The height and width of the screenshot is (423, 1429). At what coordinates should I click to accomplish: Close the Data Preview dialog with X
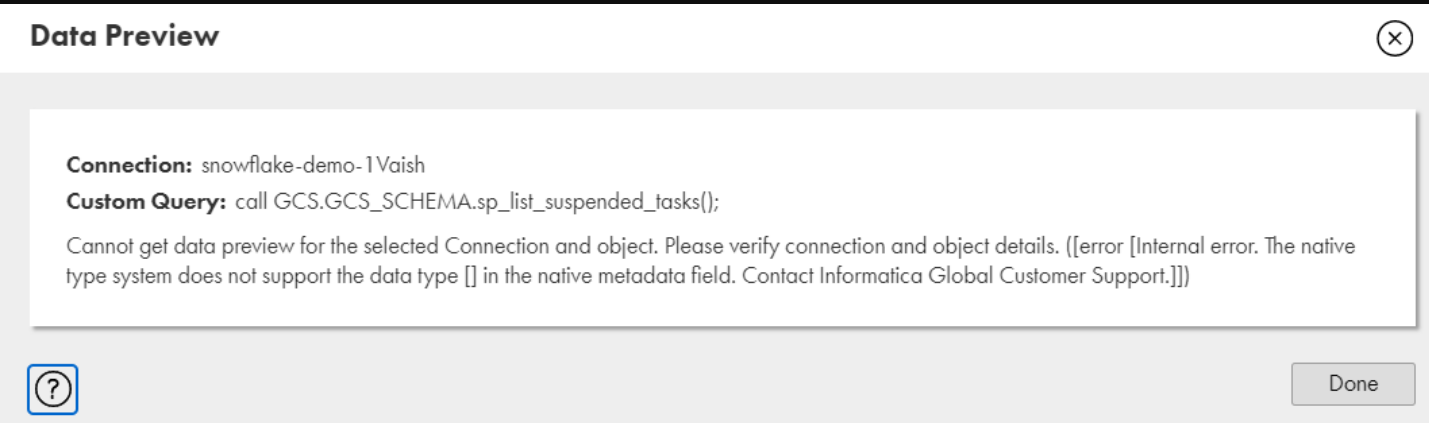click(1395, 38)
